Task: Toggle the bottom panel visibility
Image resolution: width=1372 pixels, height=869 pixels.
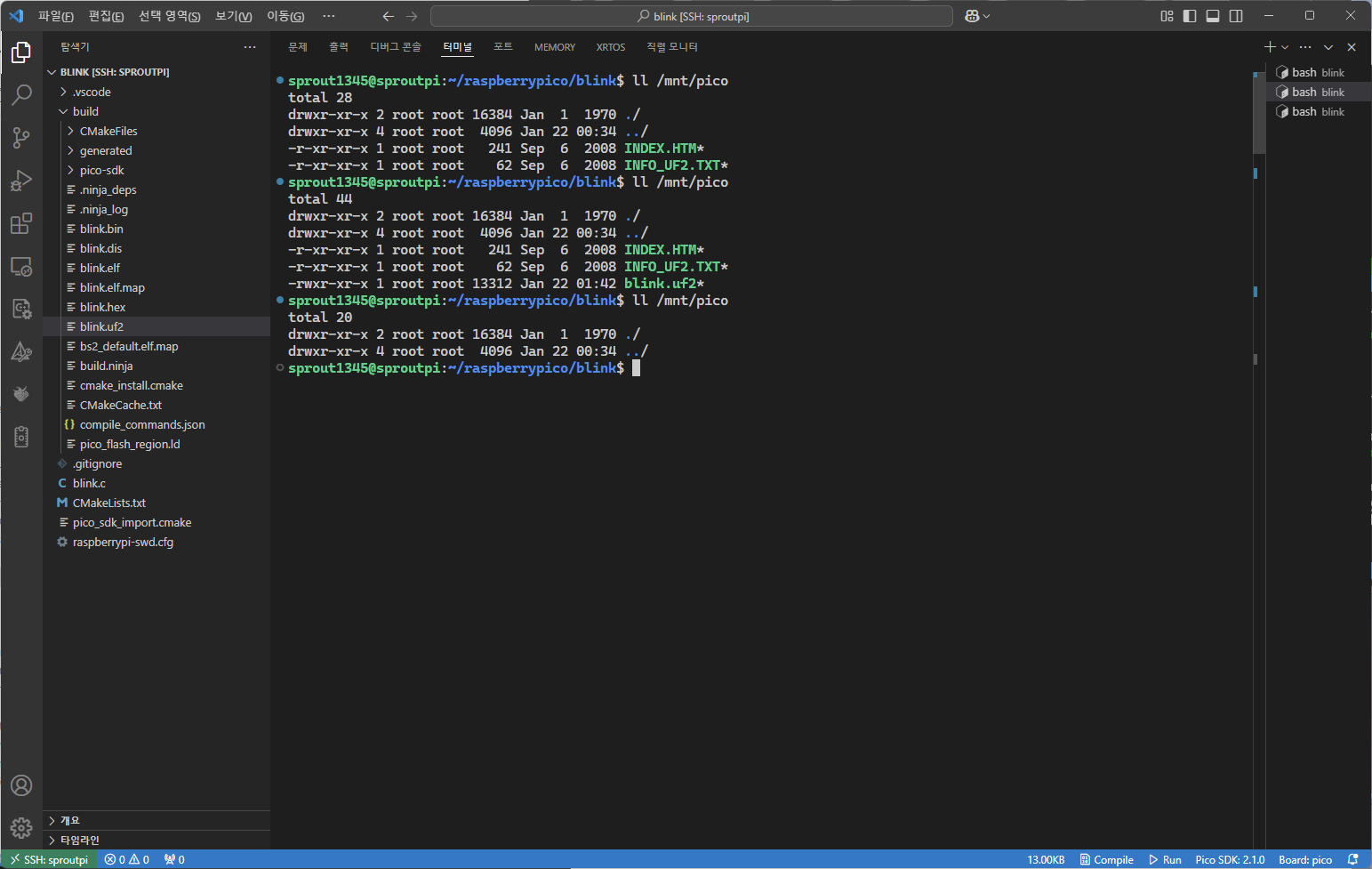Action: 1213,16
